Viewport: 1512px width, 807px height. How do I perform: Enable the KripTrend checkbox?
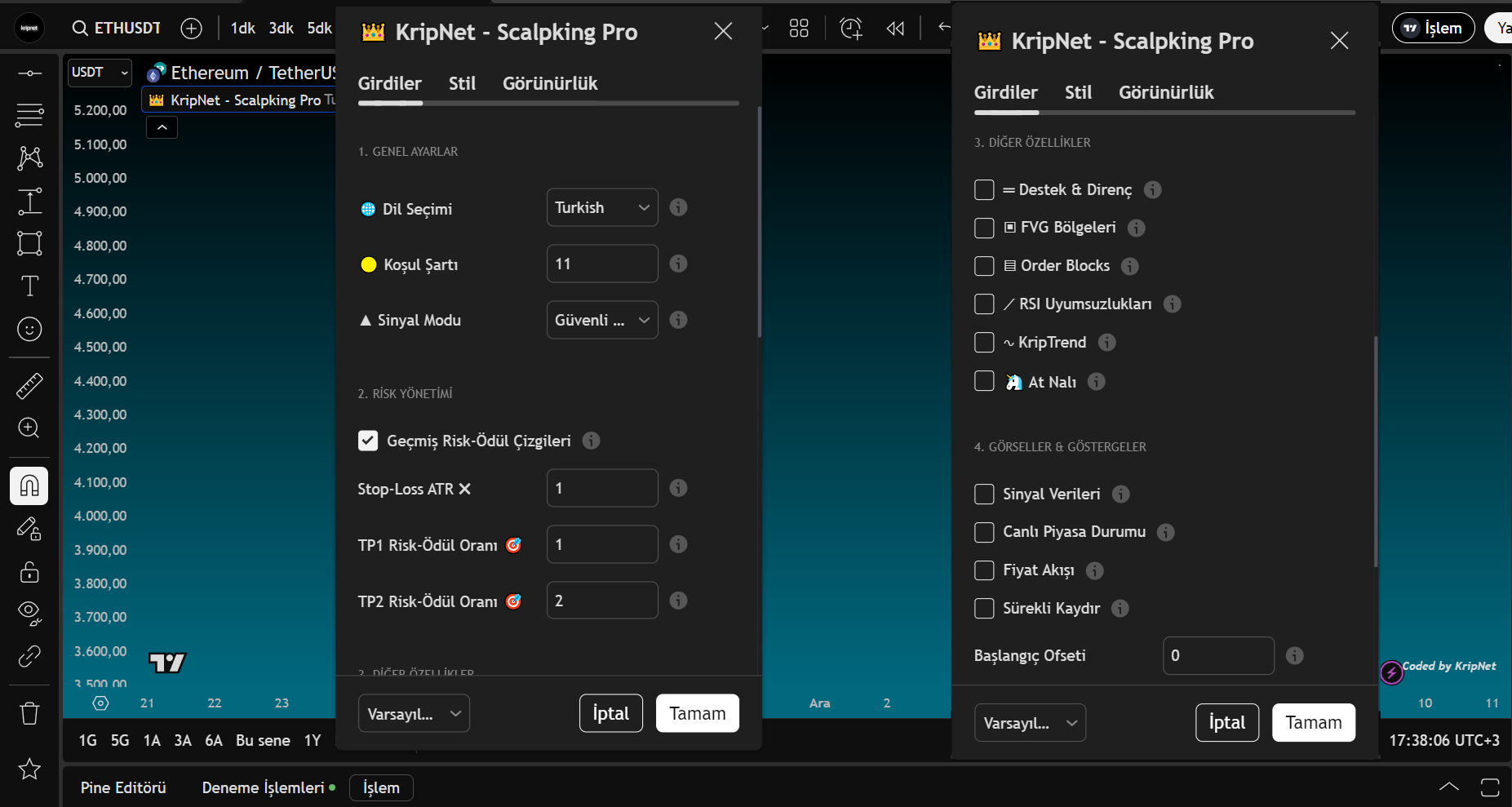(x=984, y=343)
